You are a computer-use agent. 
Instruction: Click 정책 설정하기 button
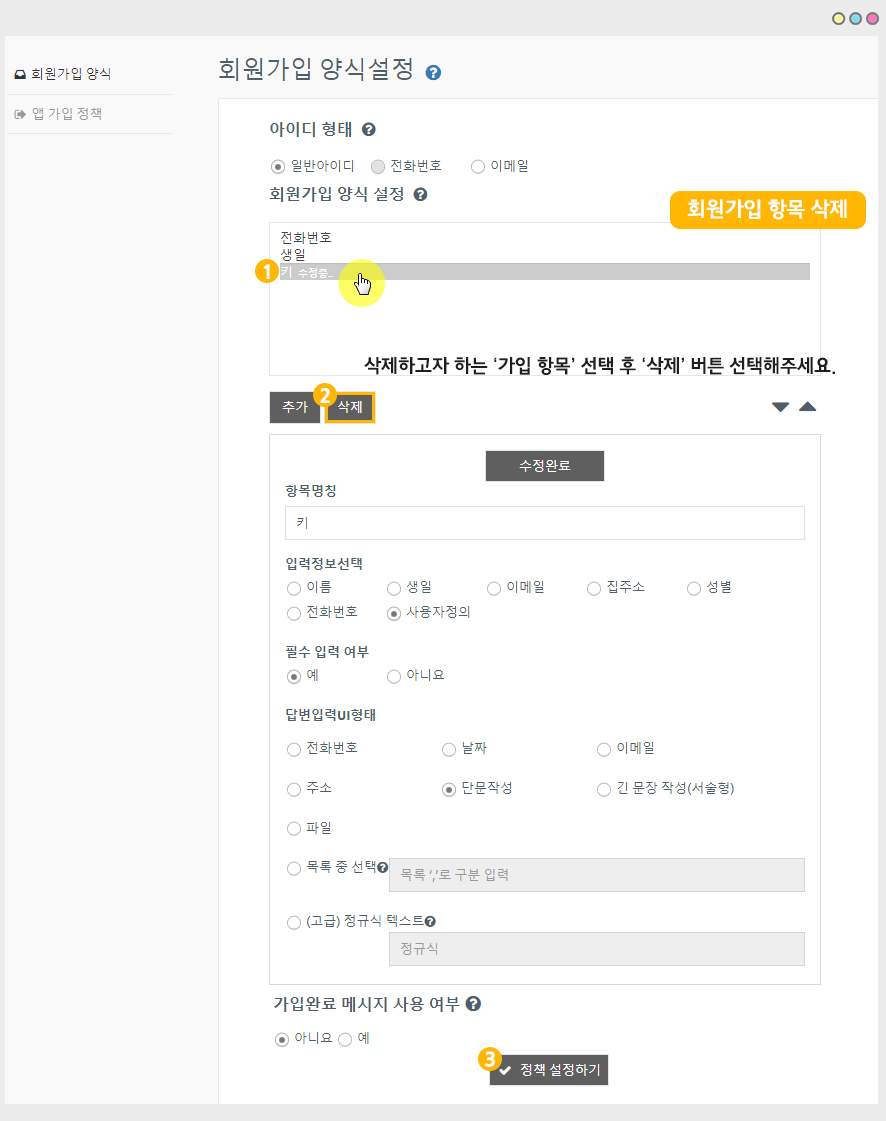549,1070
